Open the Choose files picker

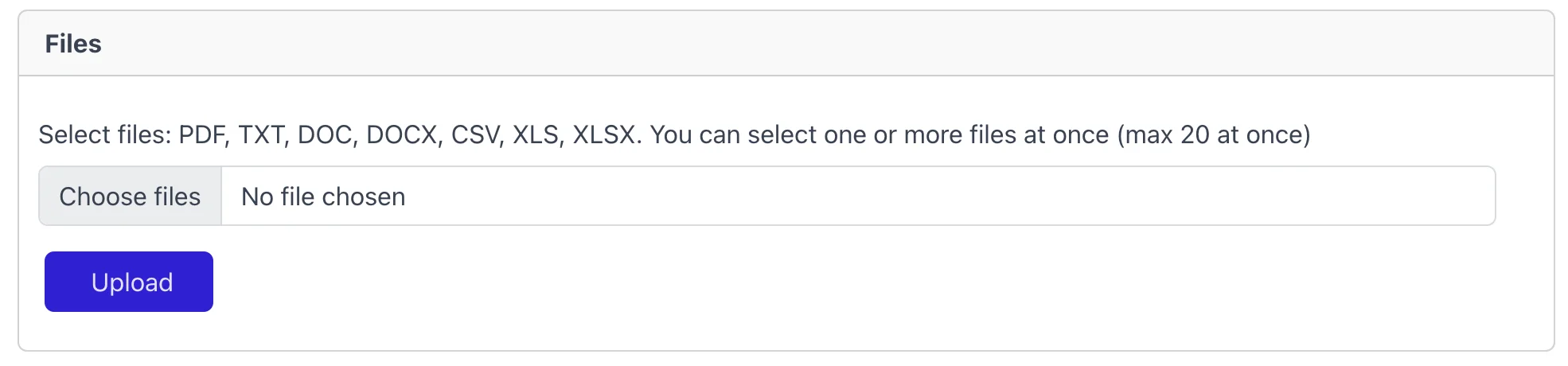coord(131,197)
